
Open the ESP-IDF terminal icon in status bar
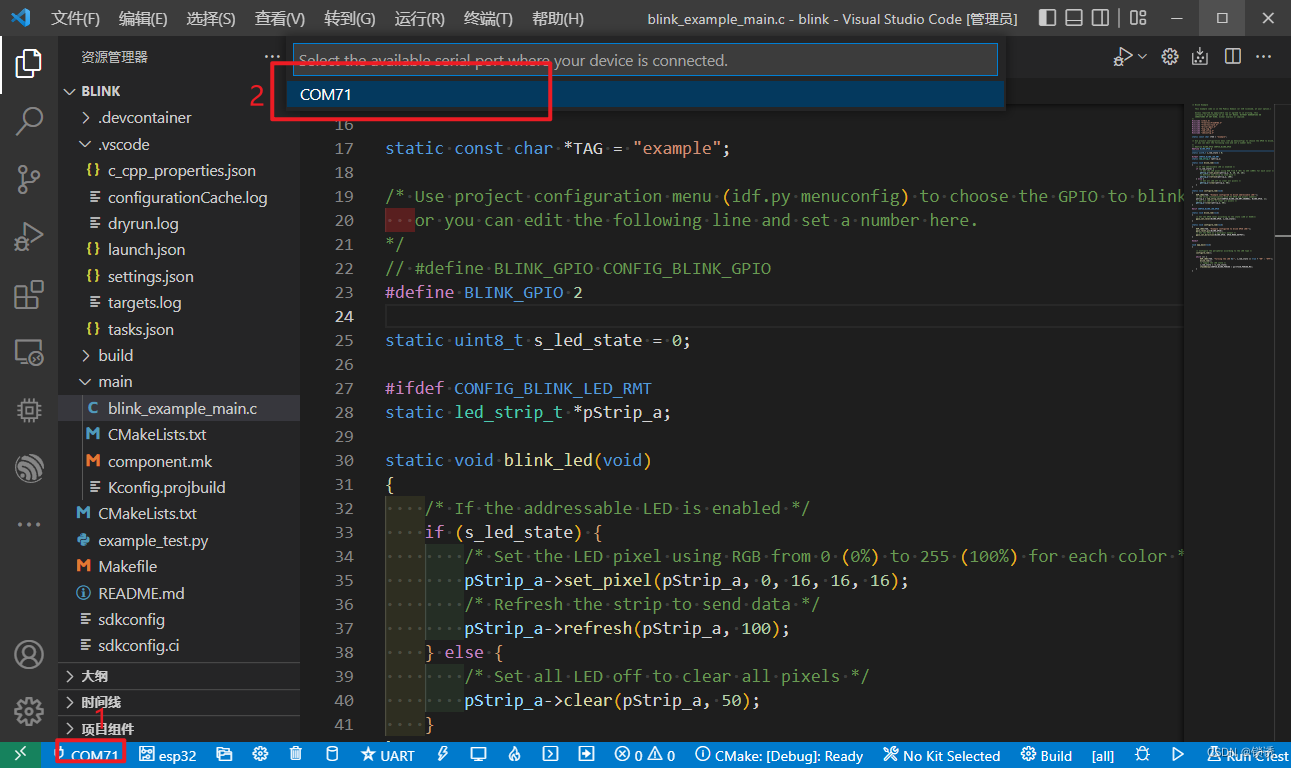pyautogui.click(x=550, y=755)
